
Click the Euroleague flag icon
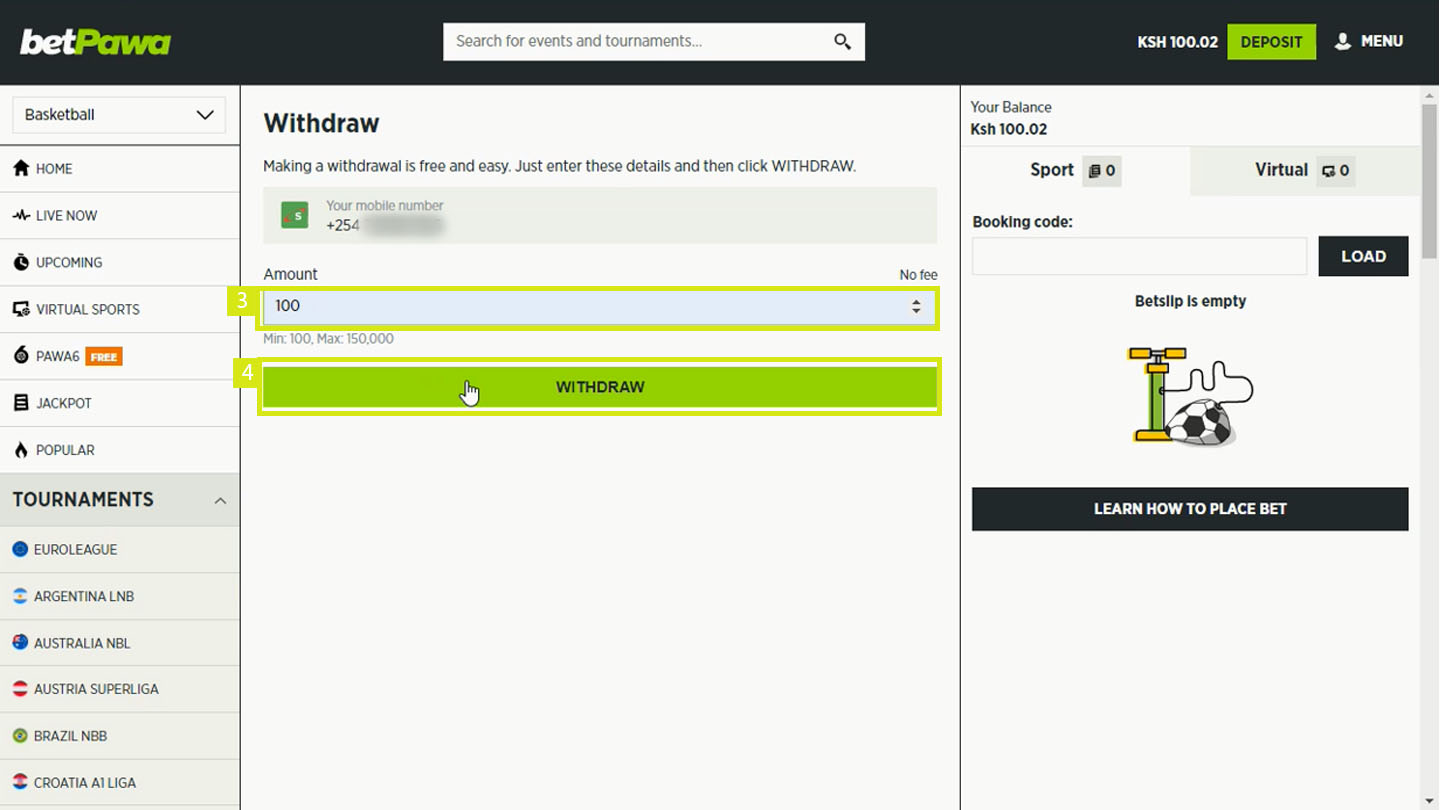point(20,549)
